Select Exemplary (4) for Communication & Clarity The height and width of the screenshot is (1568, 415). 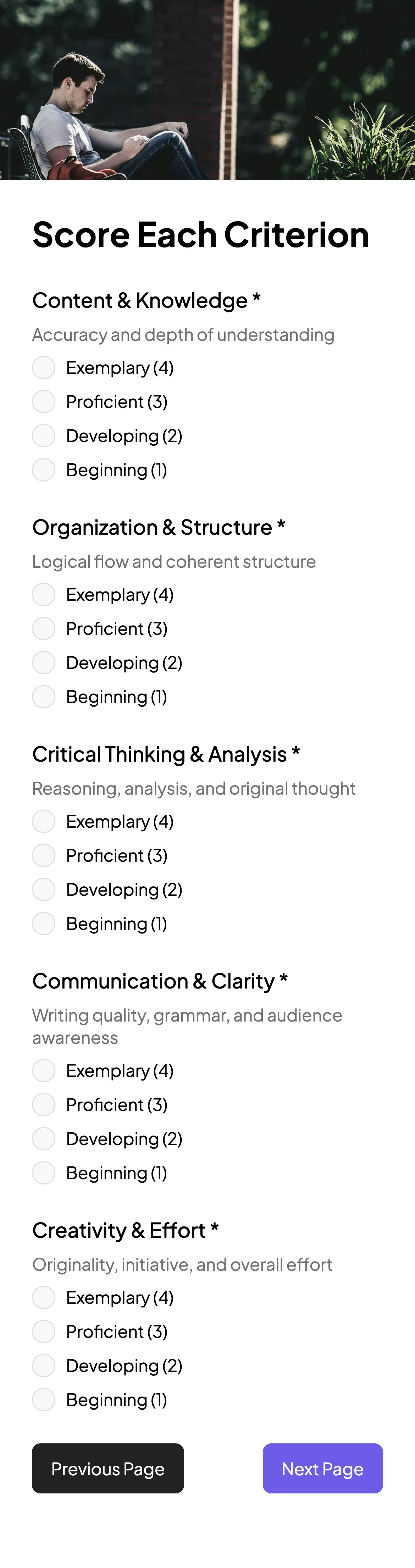click(x=43, y=1071)
